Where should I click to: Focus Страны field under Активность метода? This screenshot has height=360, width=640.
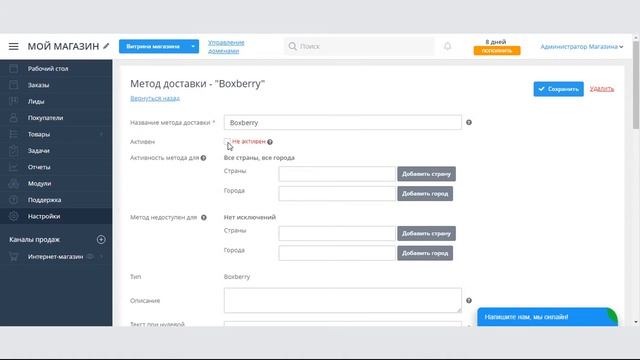pos(337,174)
